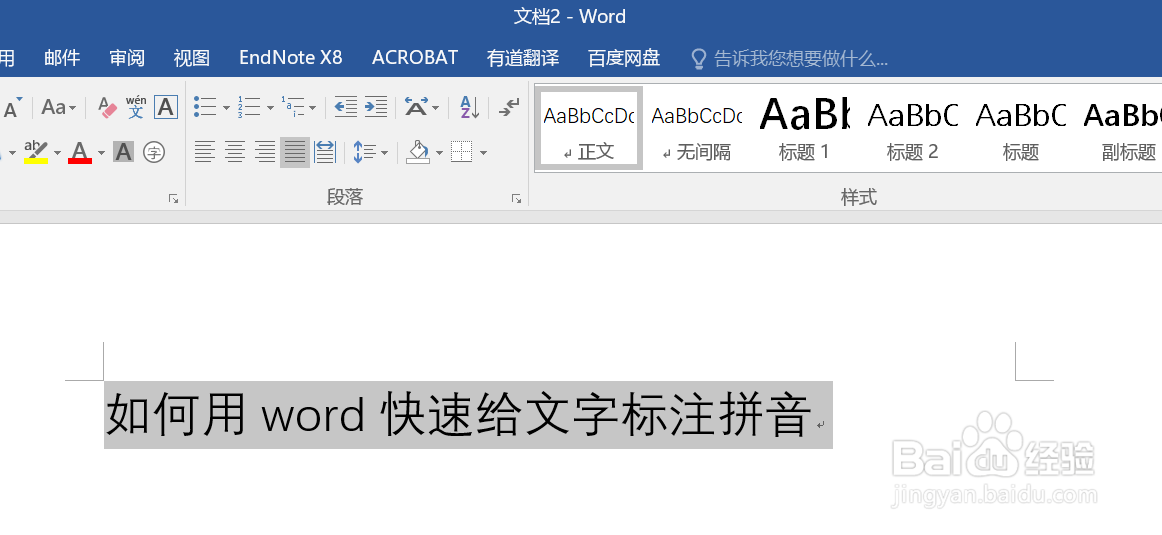The width and height of the screenshot is (1162, 535).
Task: Clear all formatting with the eraser icon
Action: click(x=107, y=107)
